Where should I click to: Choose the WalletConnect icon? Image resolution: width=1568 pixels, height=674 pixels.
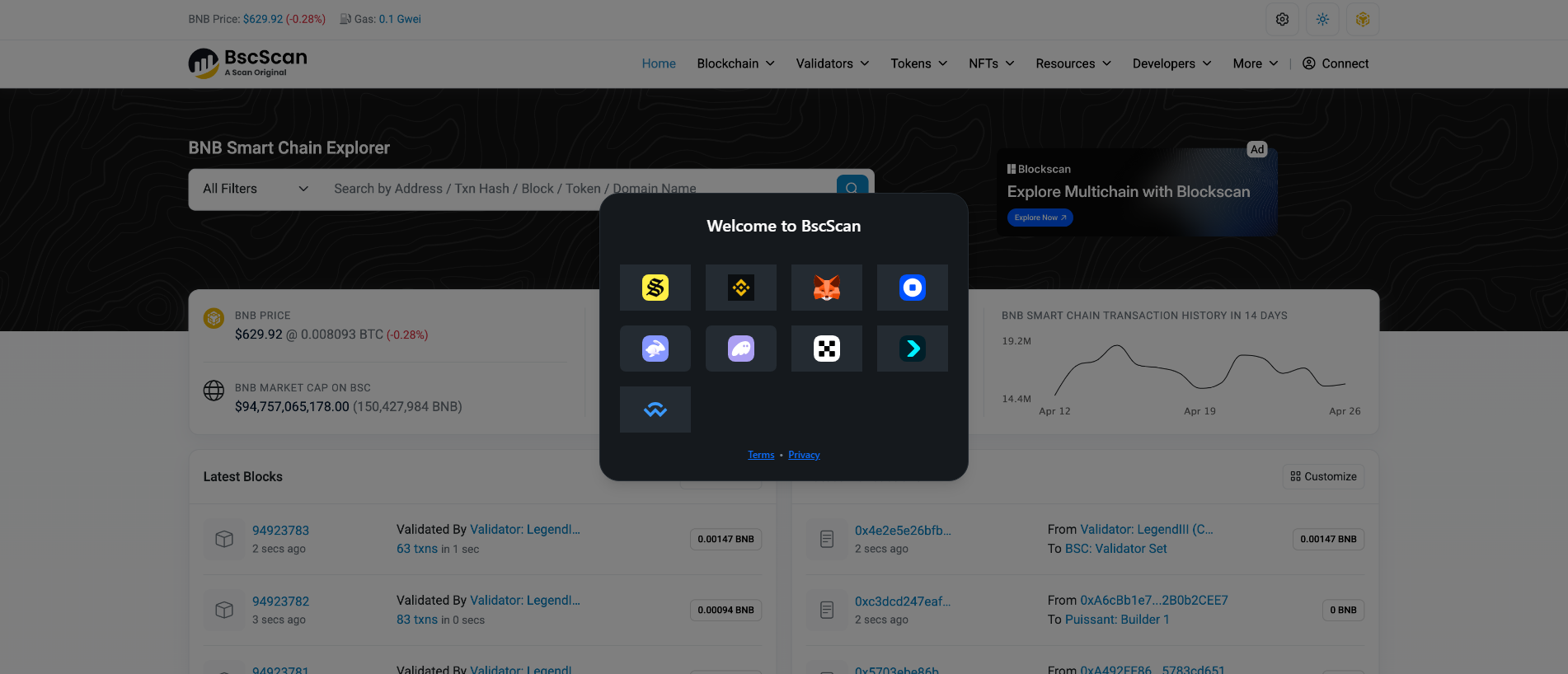655,410
